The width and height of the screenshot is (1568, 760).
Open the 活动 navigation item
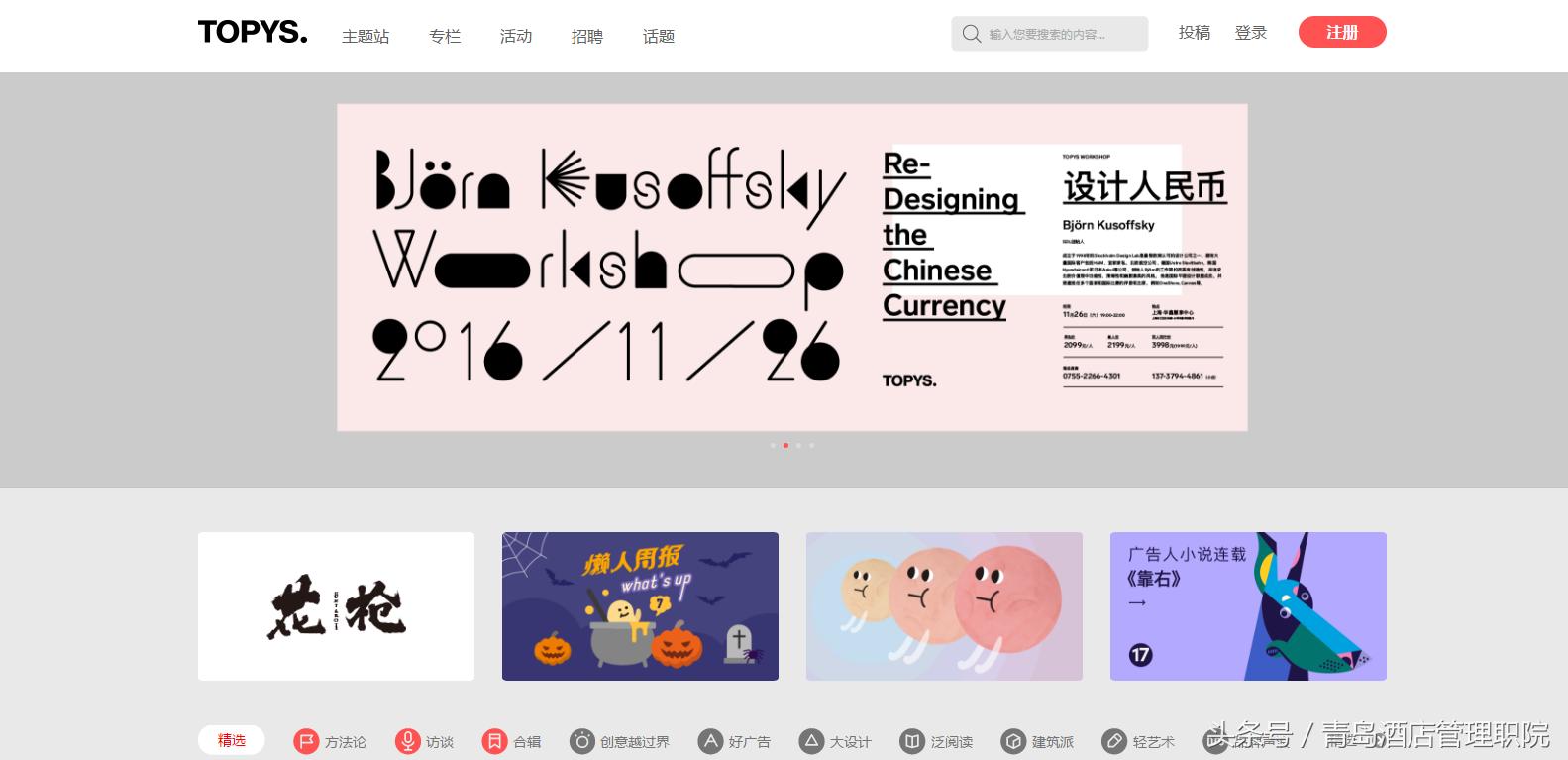point(516,37)
